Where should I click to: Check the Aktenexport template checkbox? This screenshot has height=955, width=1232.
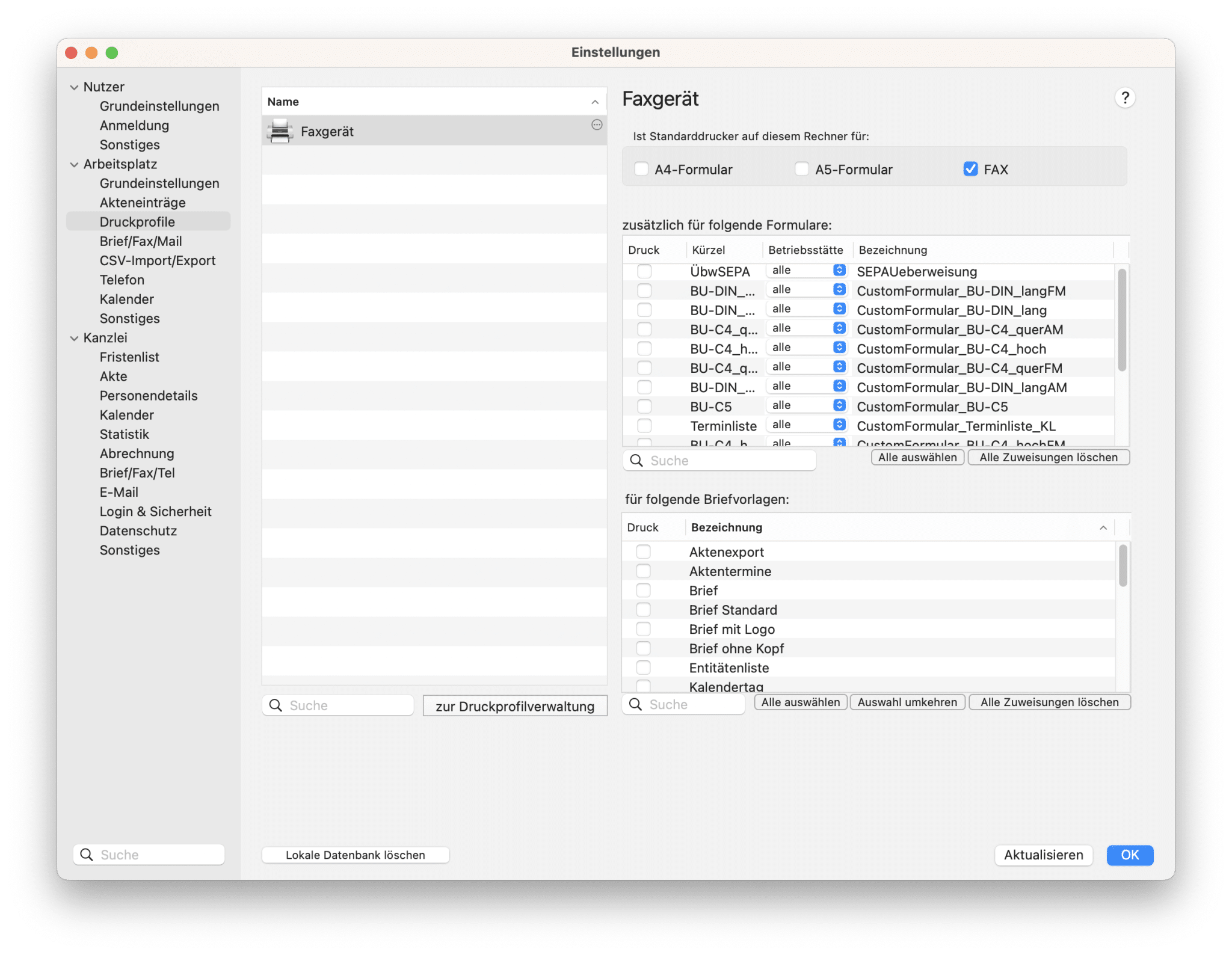point(644,551)
